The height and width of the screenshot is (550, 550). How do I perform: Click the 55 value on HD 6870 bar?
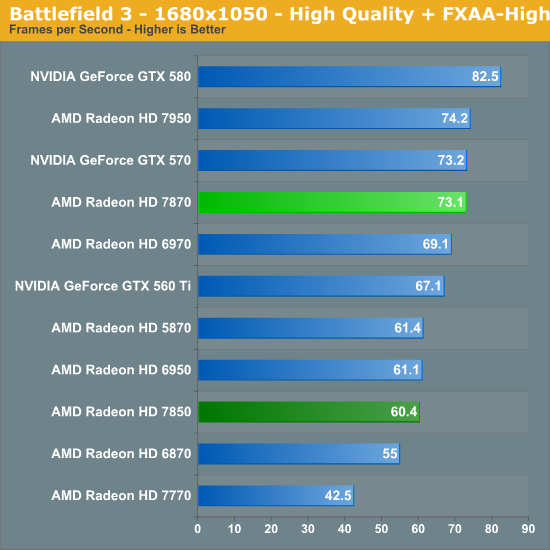[x=390, y=454]
